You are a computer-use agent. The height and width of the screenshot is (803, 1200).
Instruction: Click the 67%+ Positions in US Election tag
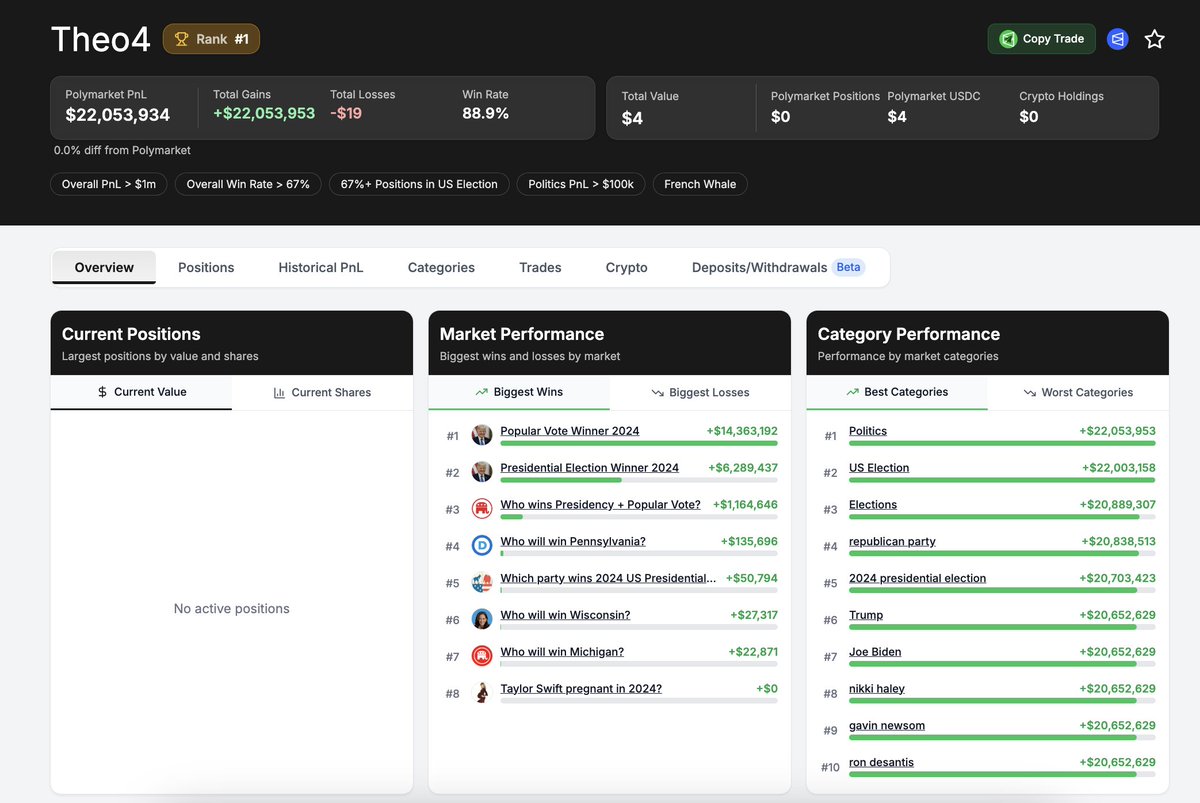[x=419, y=184]
